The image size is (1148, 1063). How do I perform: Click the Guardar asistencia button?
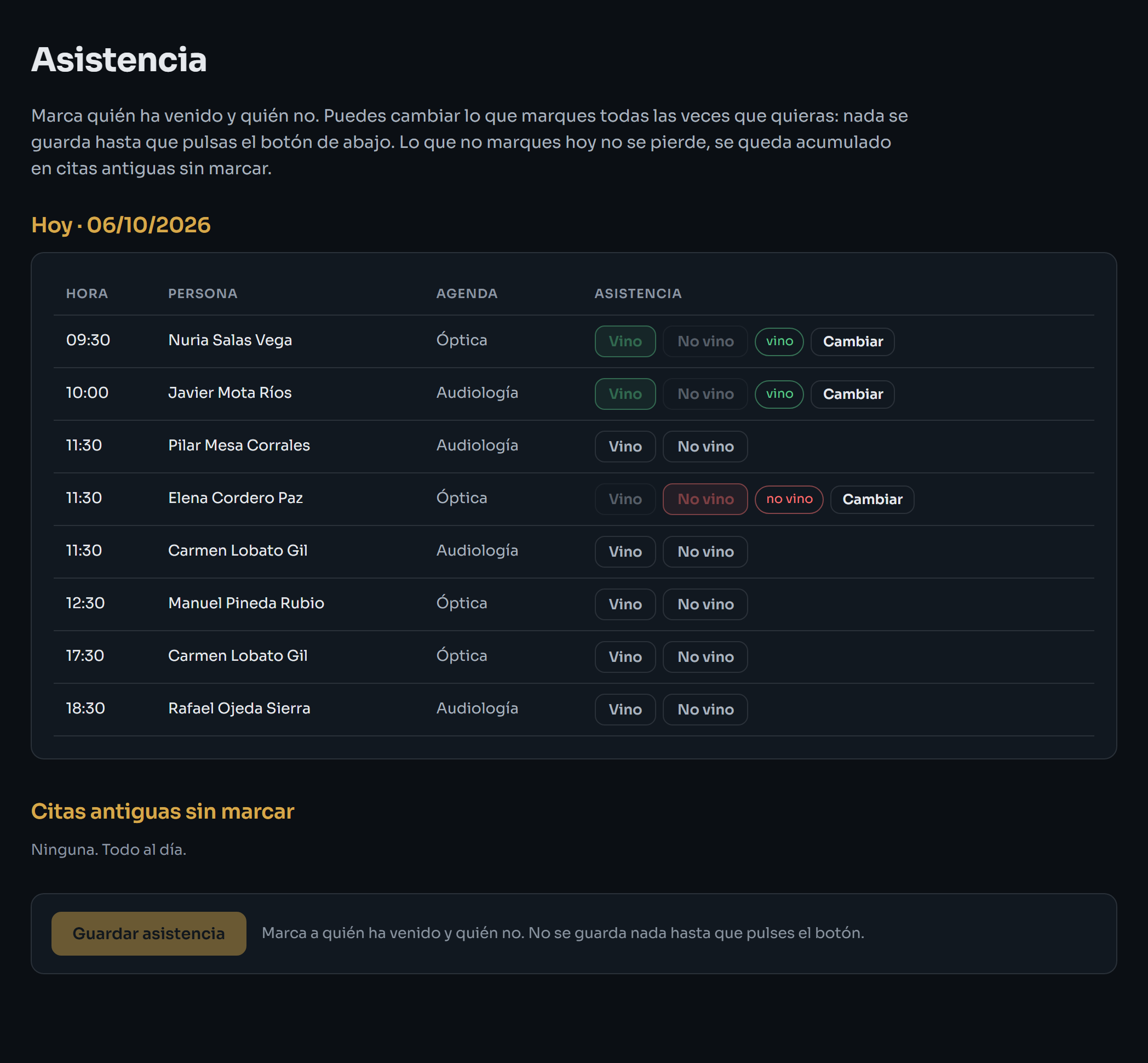click(149, 933)
